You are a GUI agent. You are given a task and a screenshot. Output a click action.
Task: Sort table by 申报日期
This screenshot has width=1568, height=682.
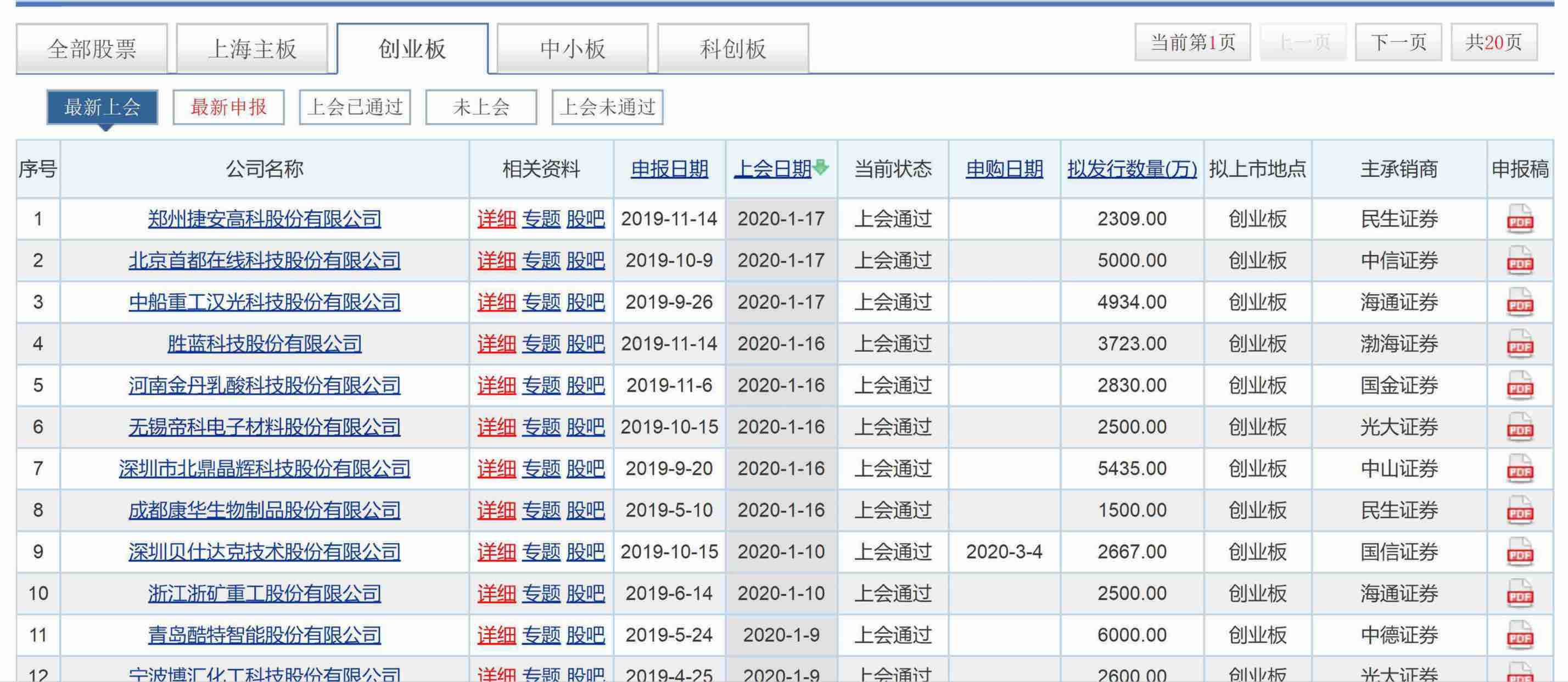pyautogui.click(x=669, y=169)
